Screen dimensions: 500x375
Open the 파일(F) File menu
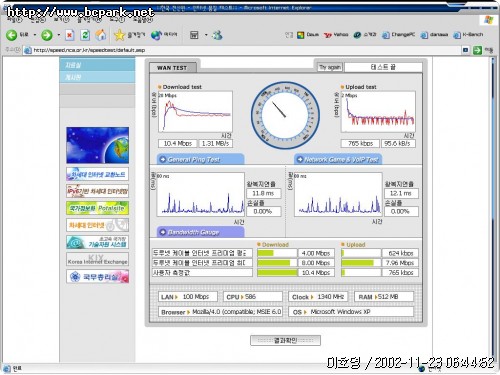[x=14, y=20]
